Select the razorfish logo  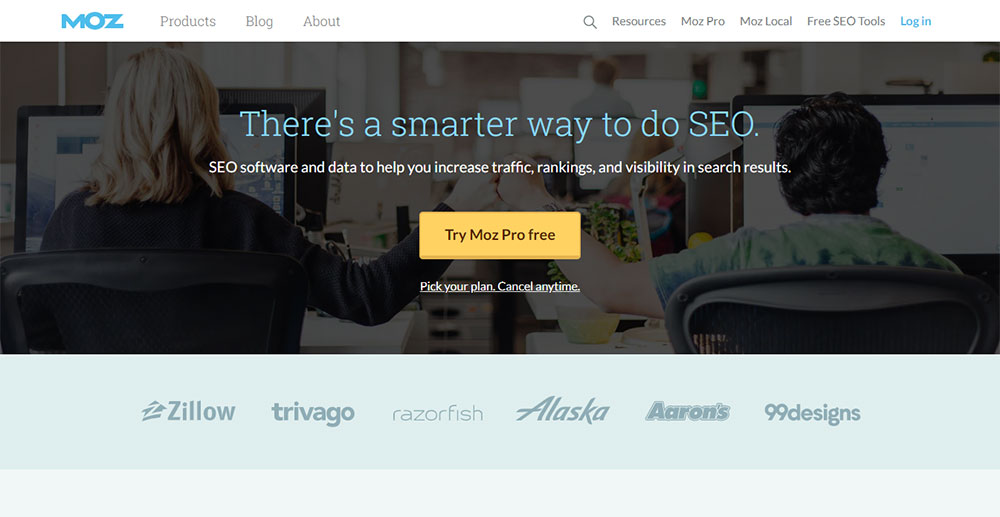(438, 414)
